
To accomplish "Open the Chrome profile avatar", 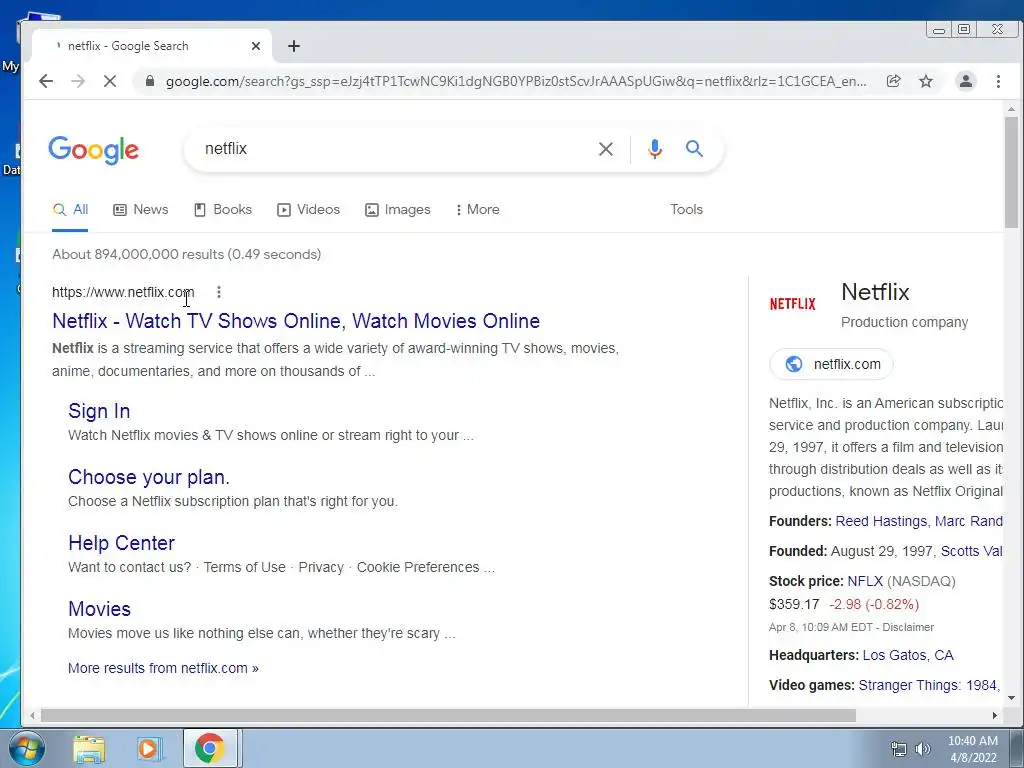I will coord(965,81).
